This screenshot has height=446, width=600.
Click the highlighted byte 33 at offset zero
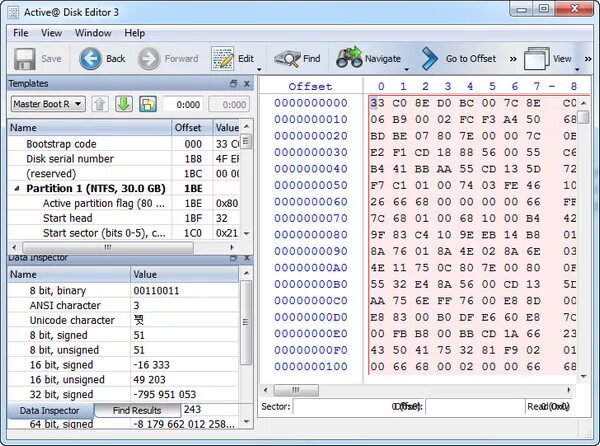pos(377,103)
